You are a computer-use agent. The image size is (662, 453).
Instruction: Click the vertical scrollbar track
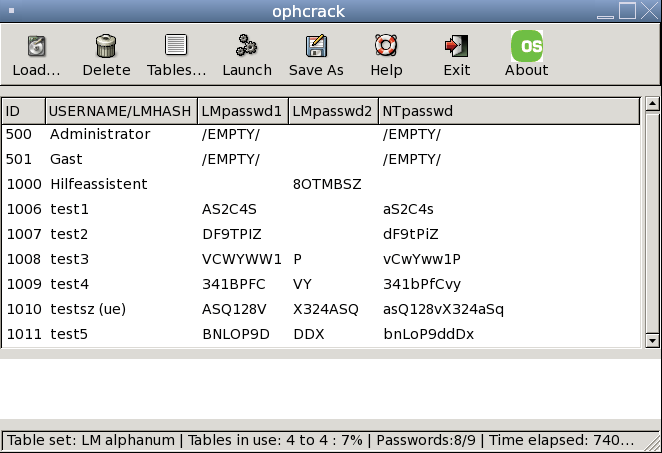(x=652, y=222)
